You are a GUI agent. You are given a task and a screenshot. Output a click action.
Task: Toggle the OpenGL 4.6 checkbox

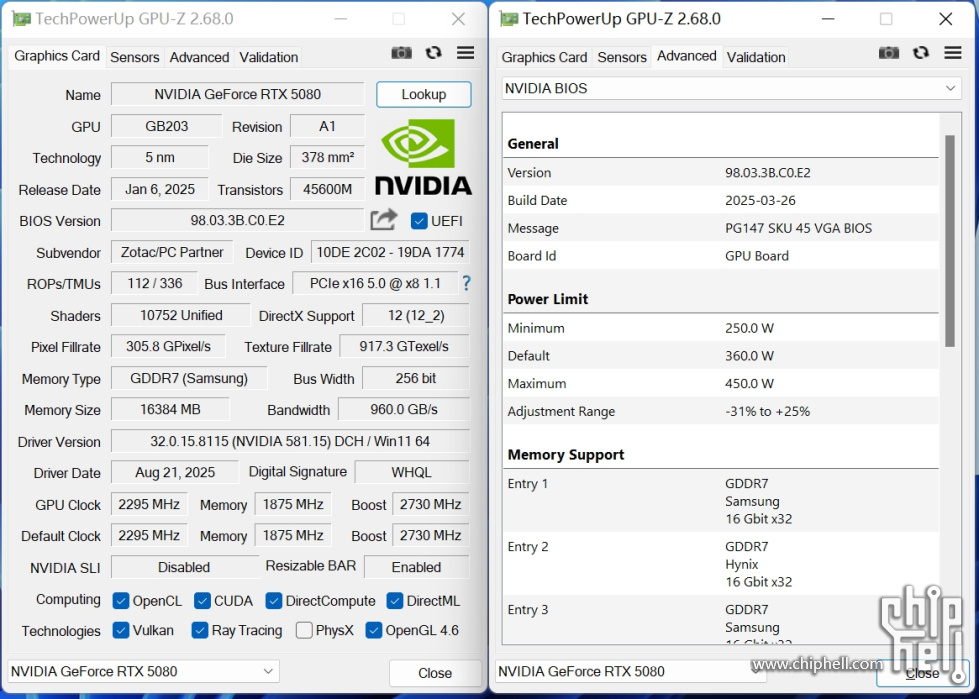pos(373,630)
